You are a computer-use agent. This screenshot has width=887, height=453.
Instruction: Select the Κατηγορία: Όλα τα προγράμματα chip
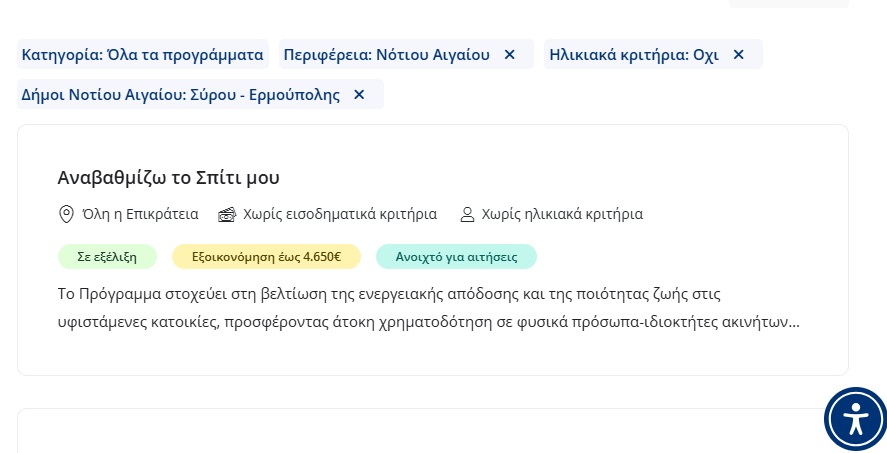pos(143,55)
